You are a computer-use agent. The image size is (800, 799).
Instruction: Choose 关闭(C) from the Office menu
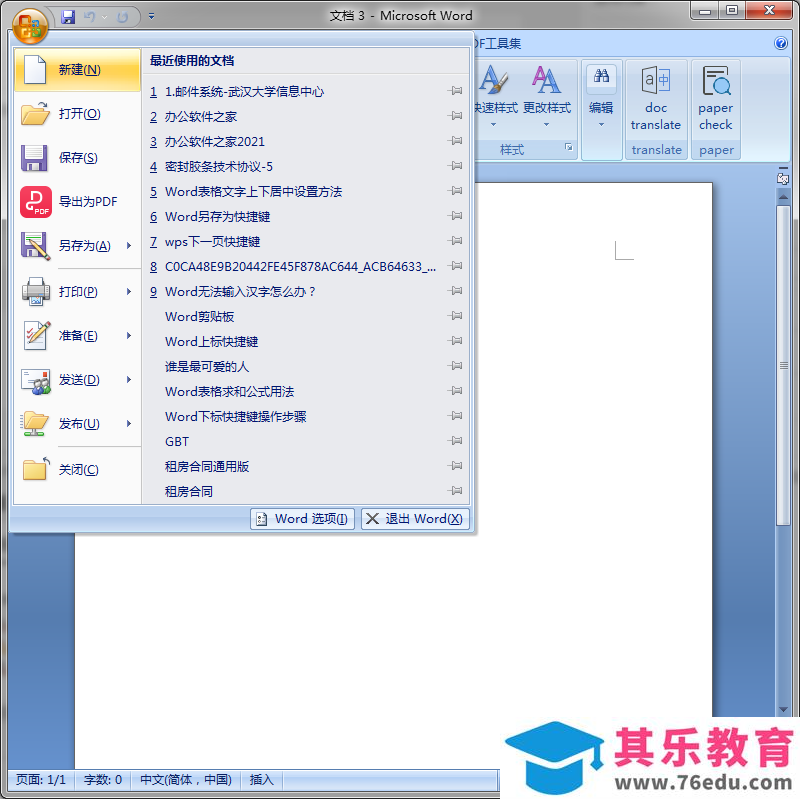(x=77, y=469)
